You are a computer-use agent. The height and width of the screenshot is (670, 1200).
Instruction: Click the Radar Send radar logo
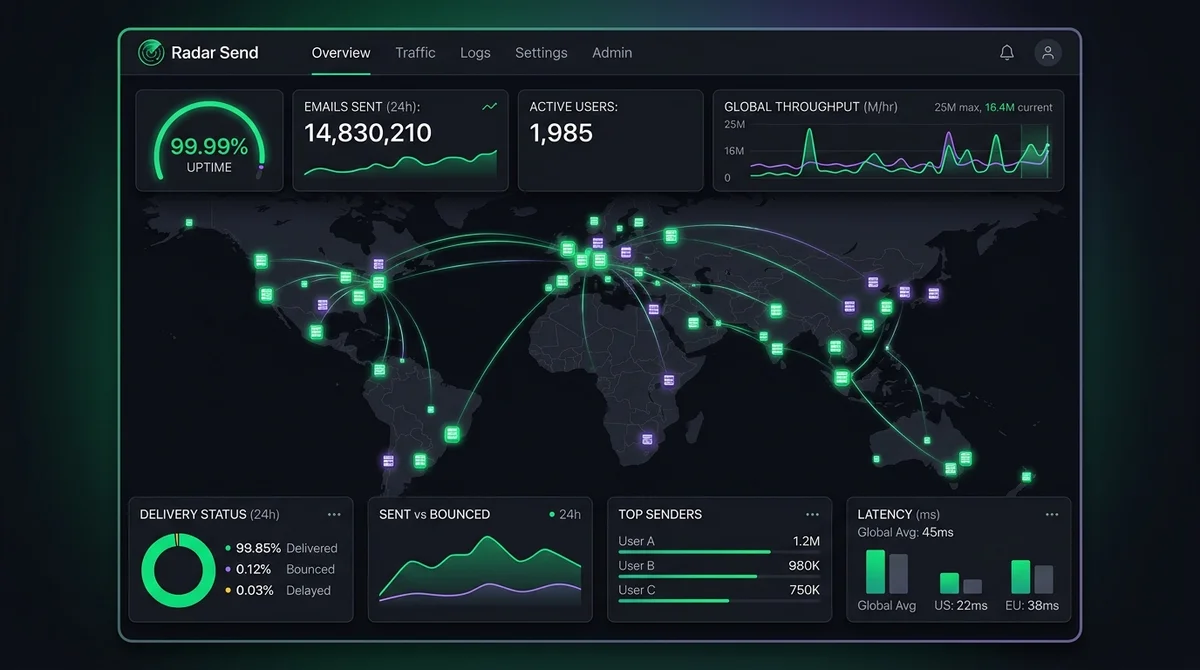(151, 52)
